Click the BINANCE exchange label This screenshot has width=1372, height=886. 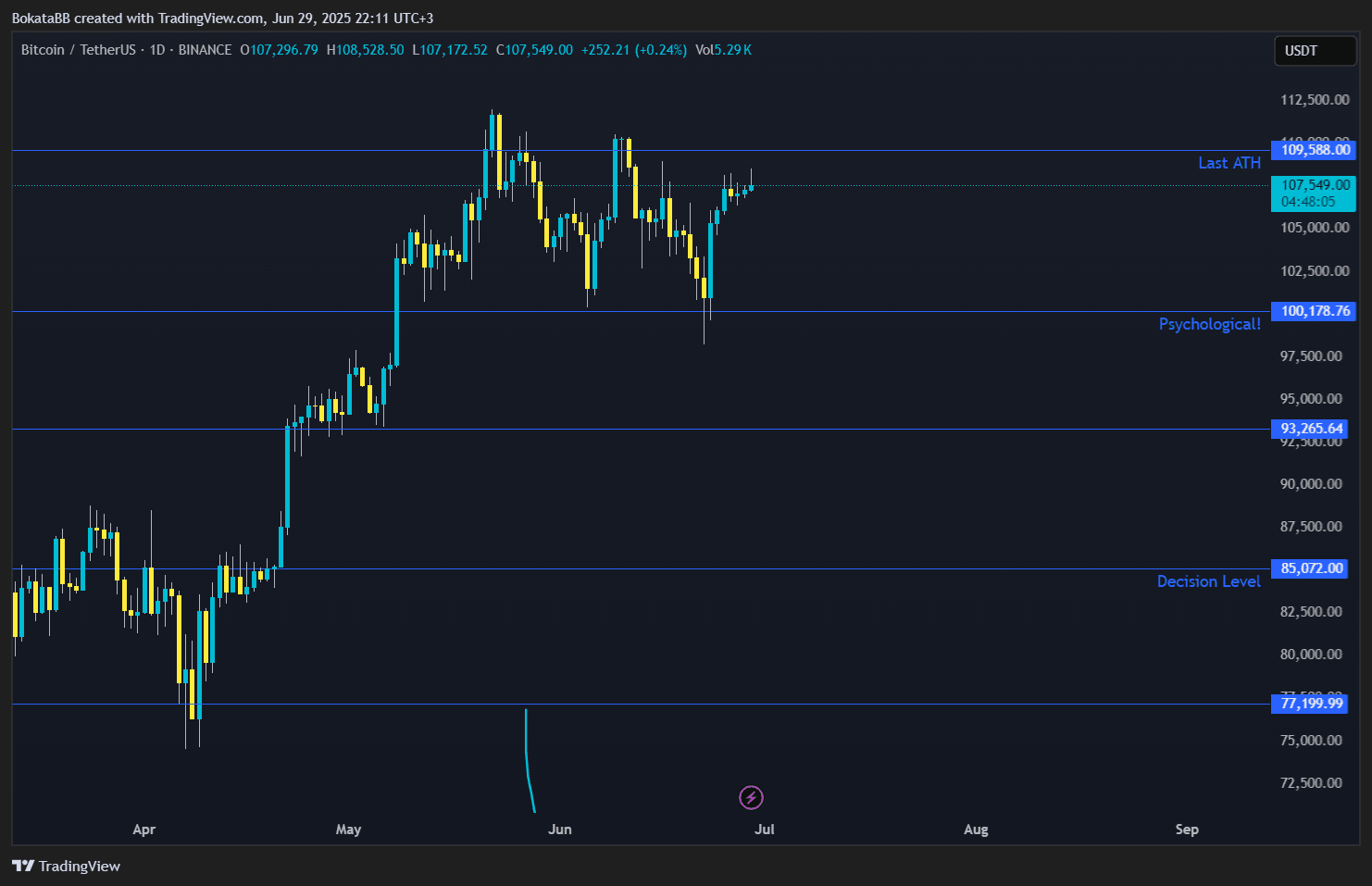(x=205, y=50)
